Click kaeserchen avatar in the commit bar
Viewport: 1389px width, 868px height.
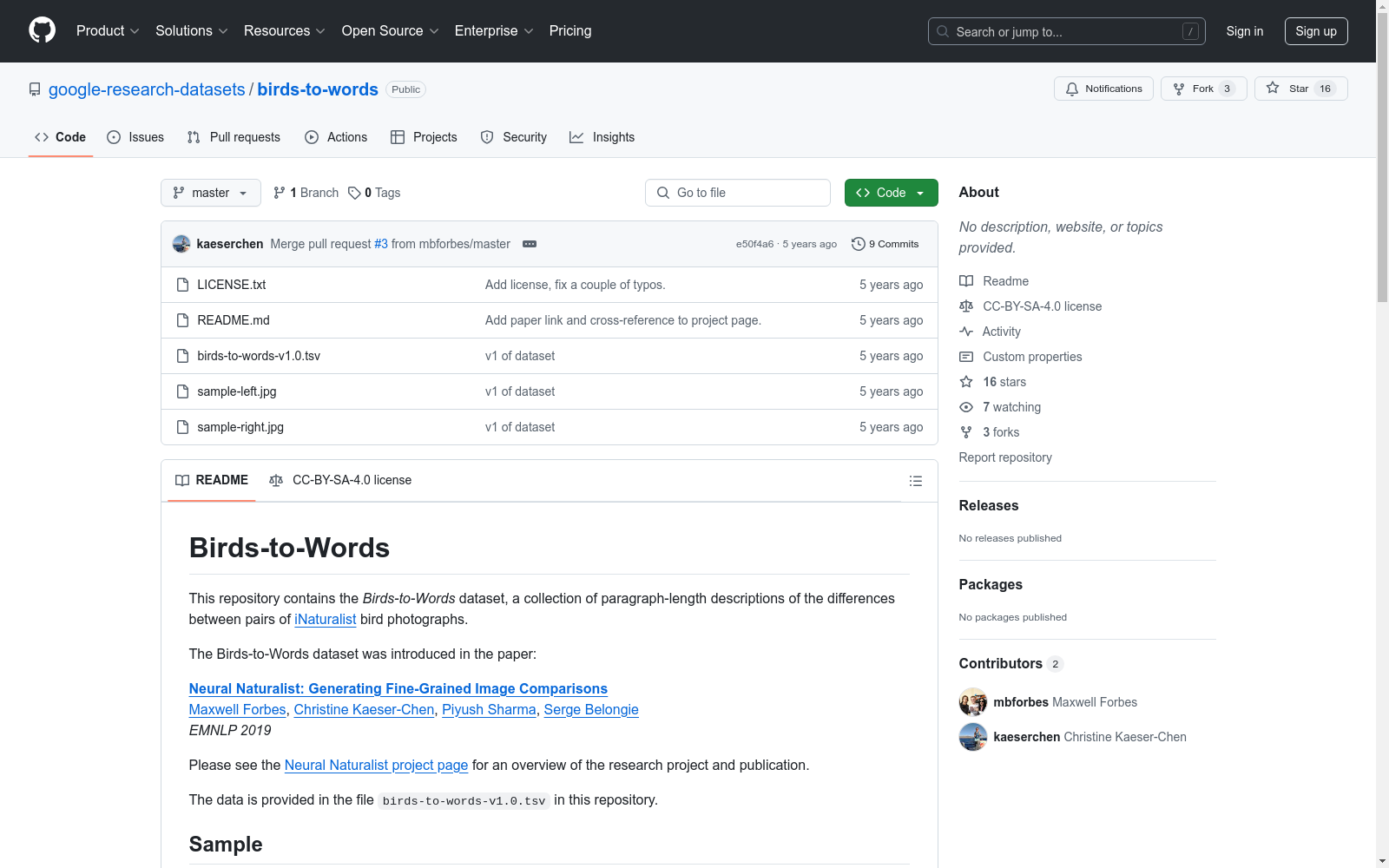pos(181,244)
